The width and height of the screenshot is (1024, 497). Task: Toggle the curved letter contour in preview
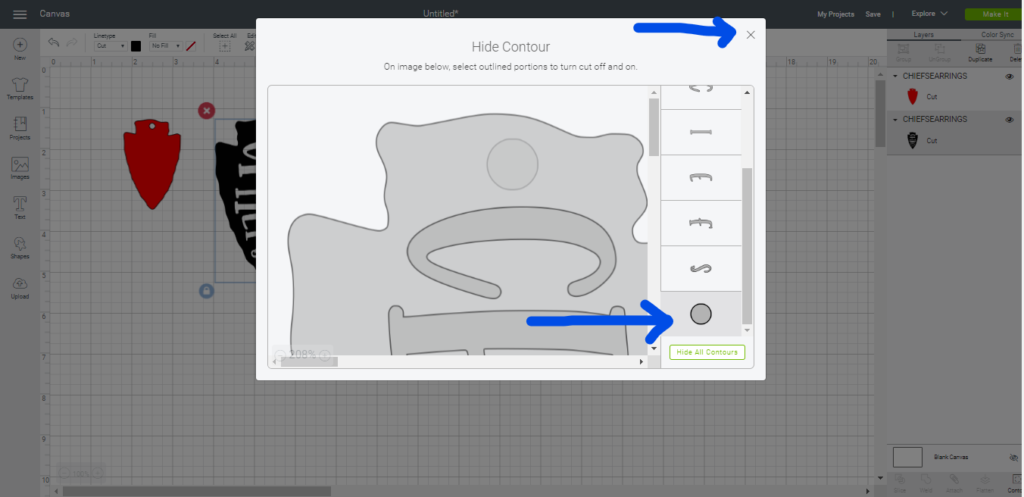(x=511, y=253)
